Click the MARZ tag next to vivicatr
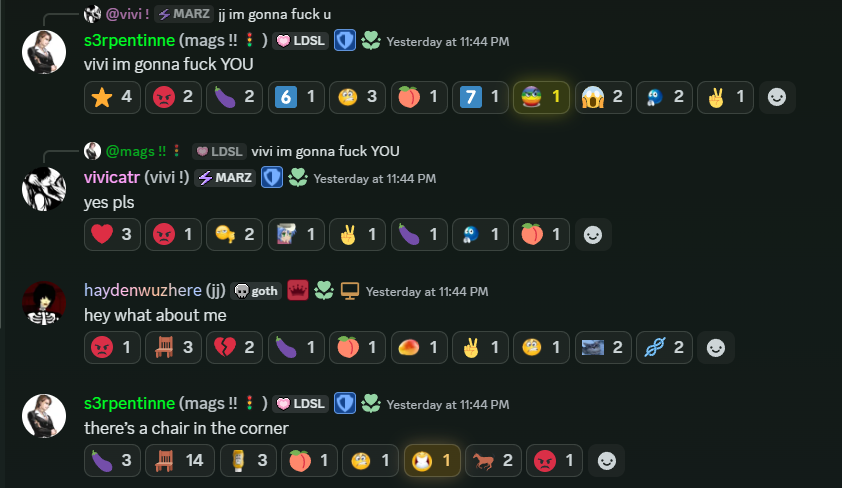842x488 pixels. click(x=225, y=178)
